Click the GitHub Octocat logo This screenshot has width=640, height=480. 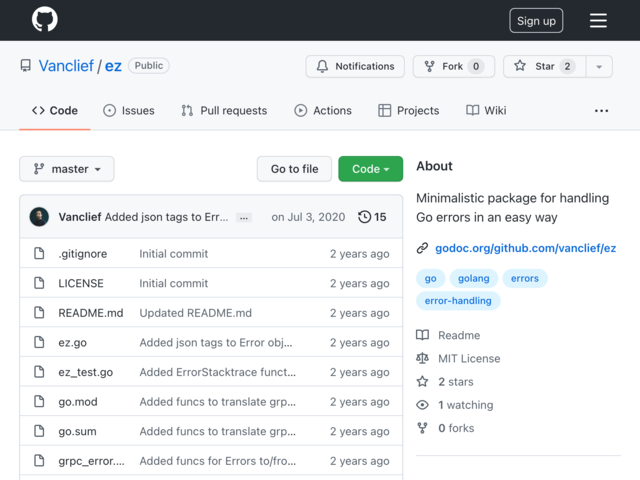[45, 20]
